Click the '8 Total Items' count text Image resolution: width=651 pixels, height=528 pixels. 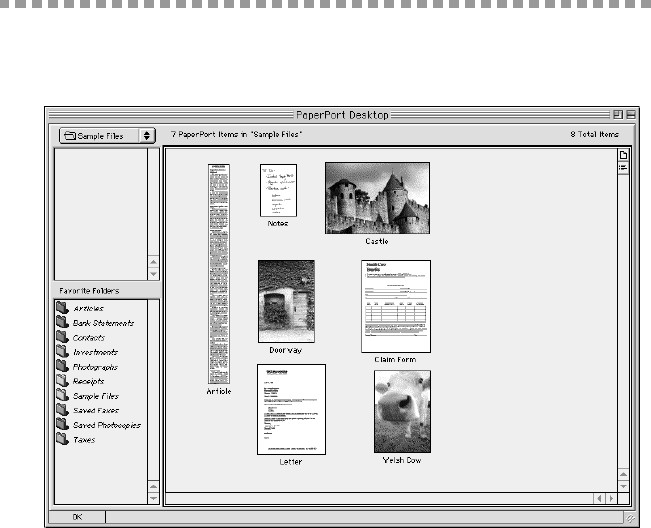tap(594, 134)
